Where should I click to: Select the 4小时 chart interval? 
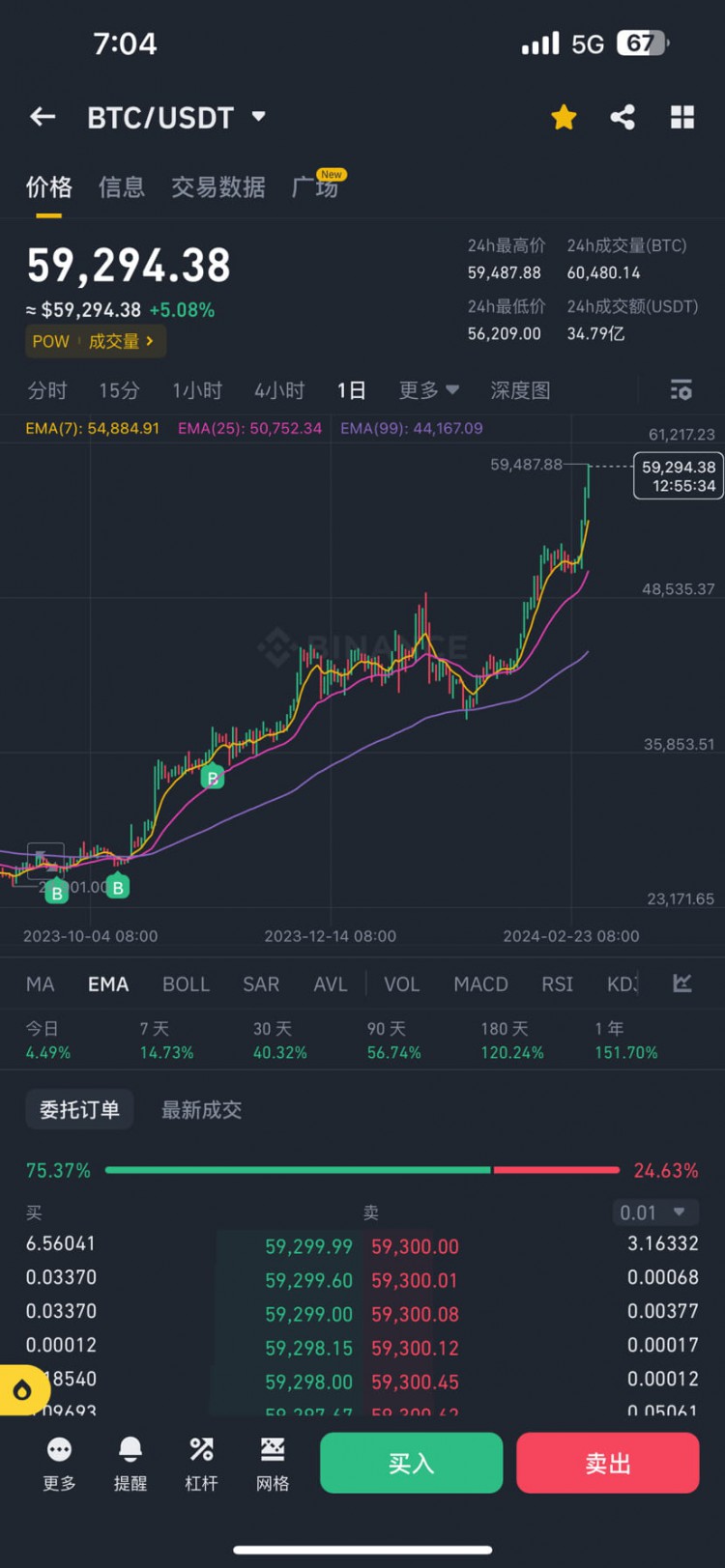(279, 390)
